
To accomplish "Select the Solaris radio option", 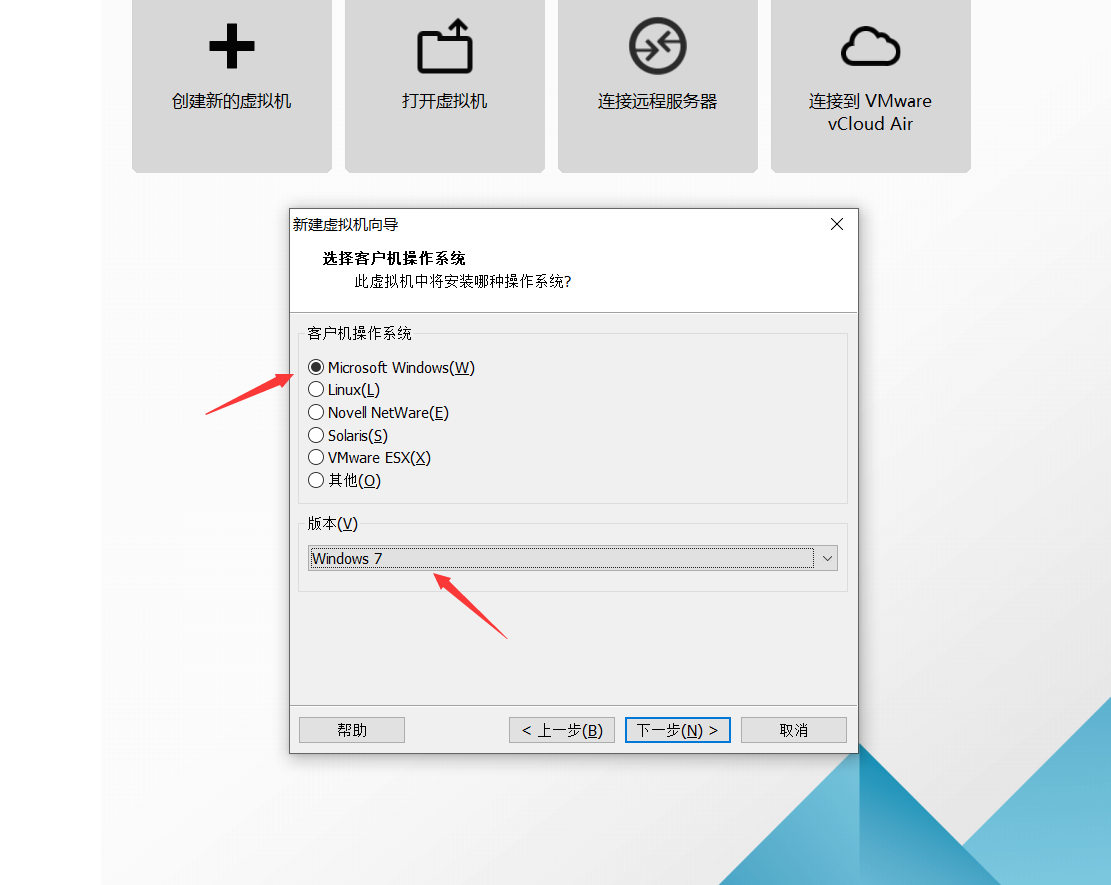I will tap(316, 435).
